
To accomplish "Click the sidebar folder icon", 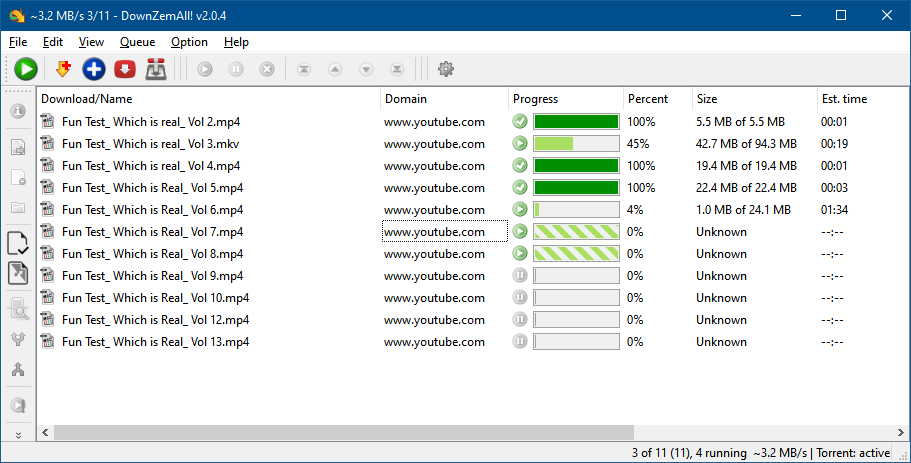I will tap(18, 207).
